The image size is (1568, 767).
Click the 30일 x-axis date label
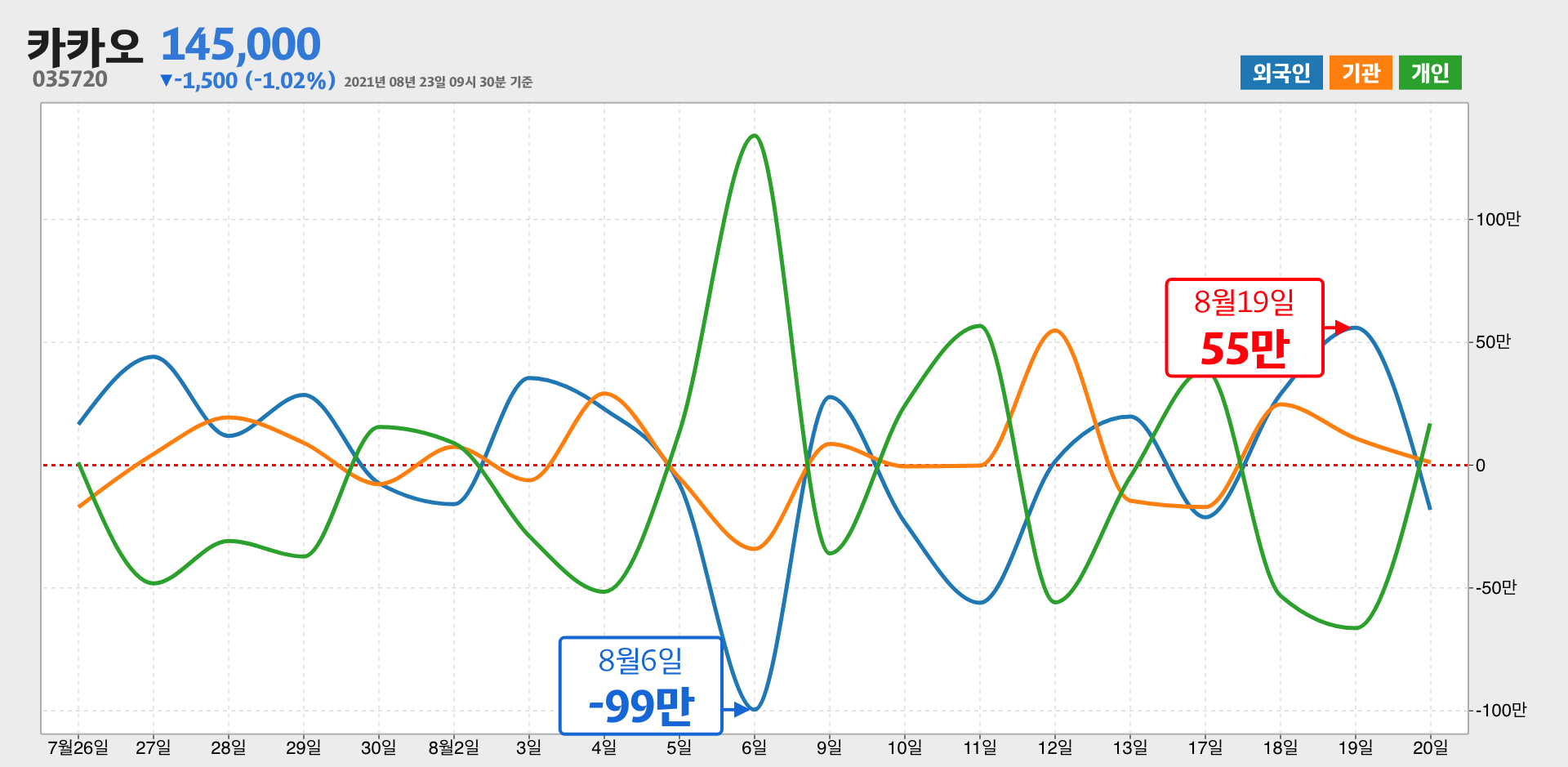pyautogui.click(x=379, y=747)
